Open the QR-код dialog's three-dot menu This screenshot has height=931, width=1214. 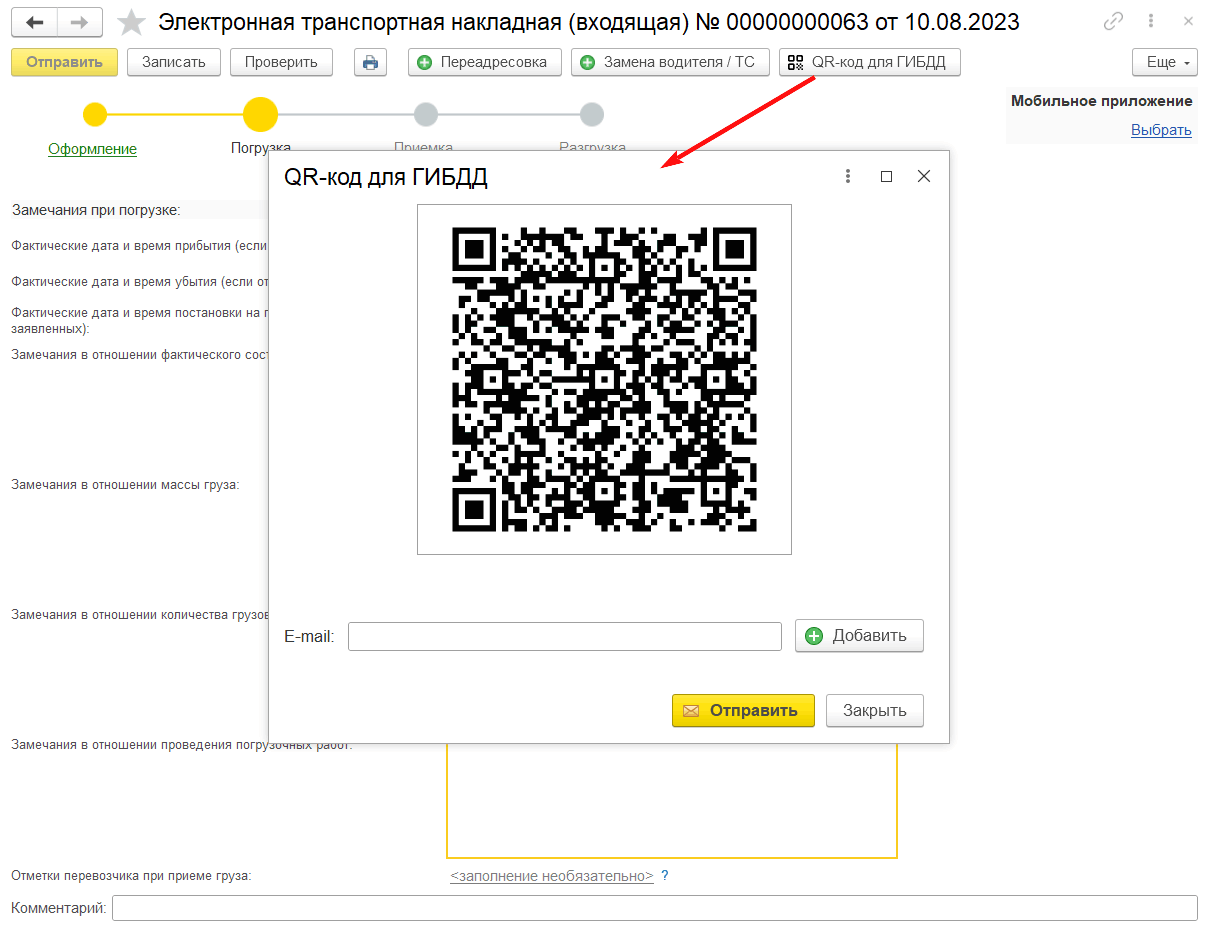pos(848,176)
